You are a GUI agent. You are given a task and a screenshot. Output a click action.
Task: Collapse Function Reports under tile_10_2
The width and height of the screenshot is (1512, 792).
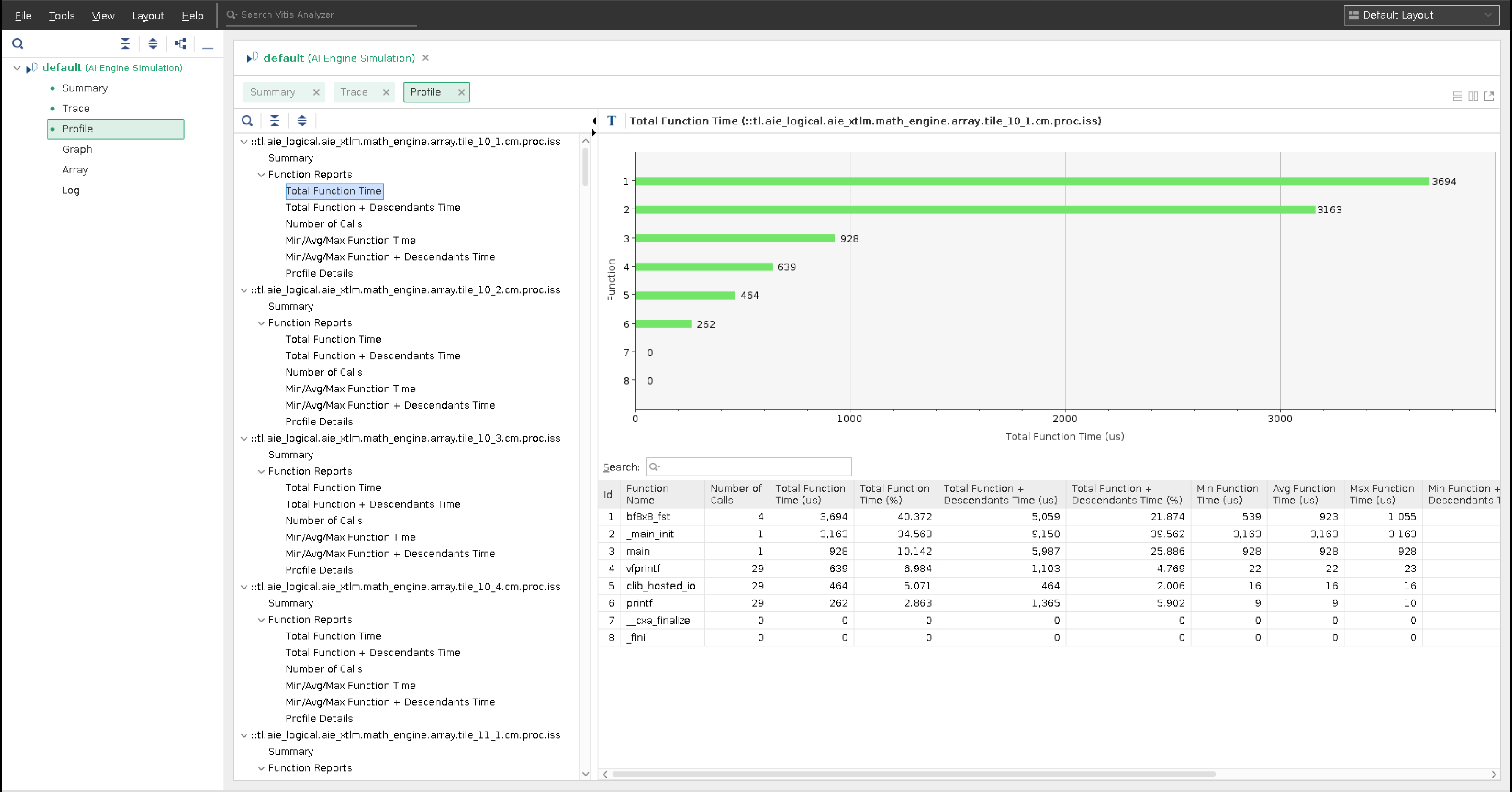(261, 323)
